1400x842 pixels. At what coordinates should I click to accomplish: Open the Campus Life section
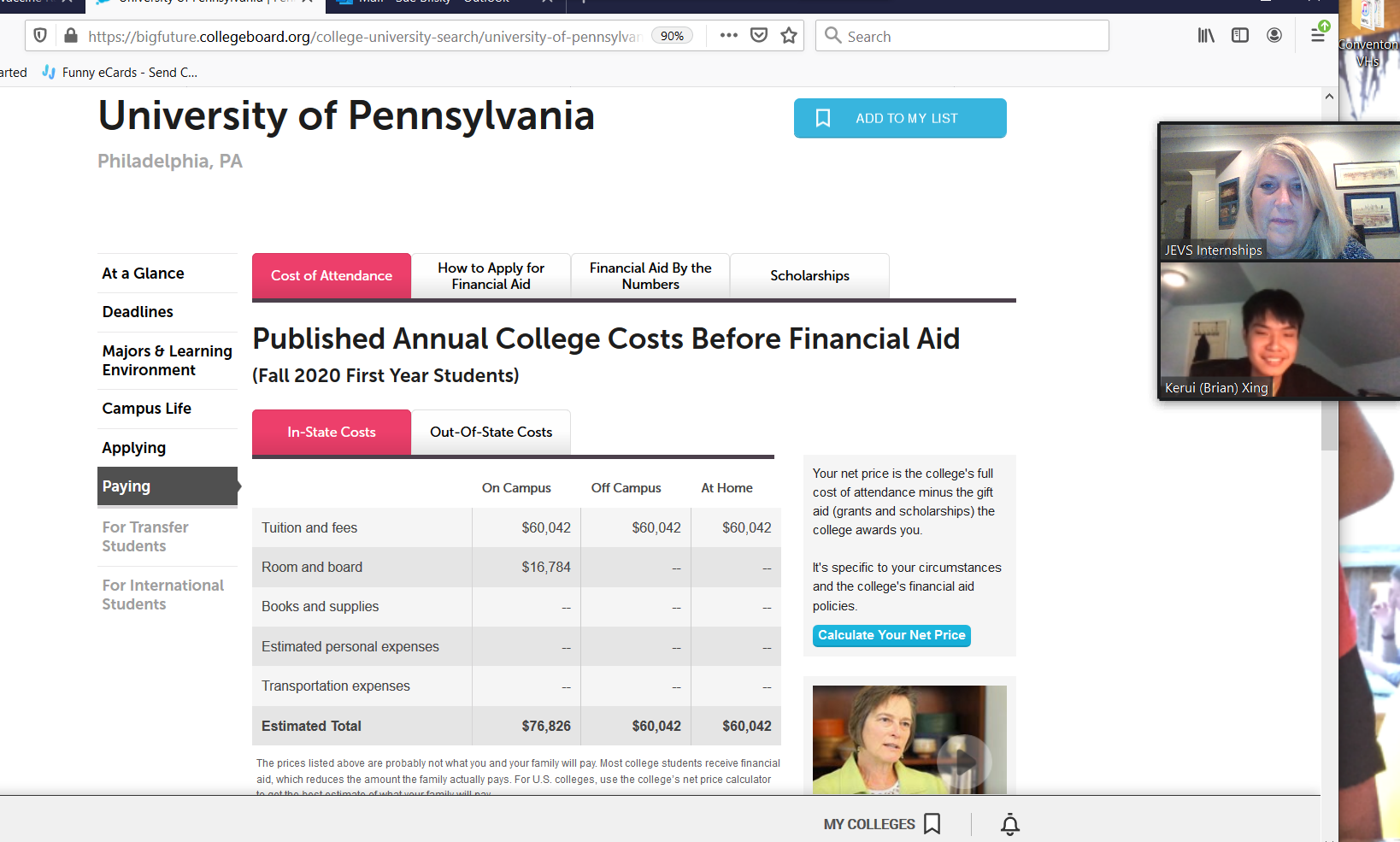tap(147, 409)
